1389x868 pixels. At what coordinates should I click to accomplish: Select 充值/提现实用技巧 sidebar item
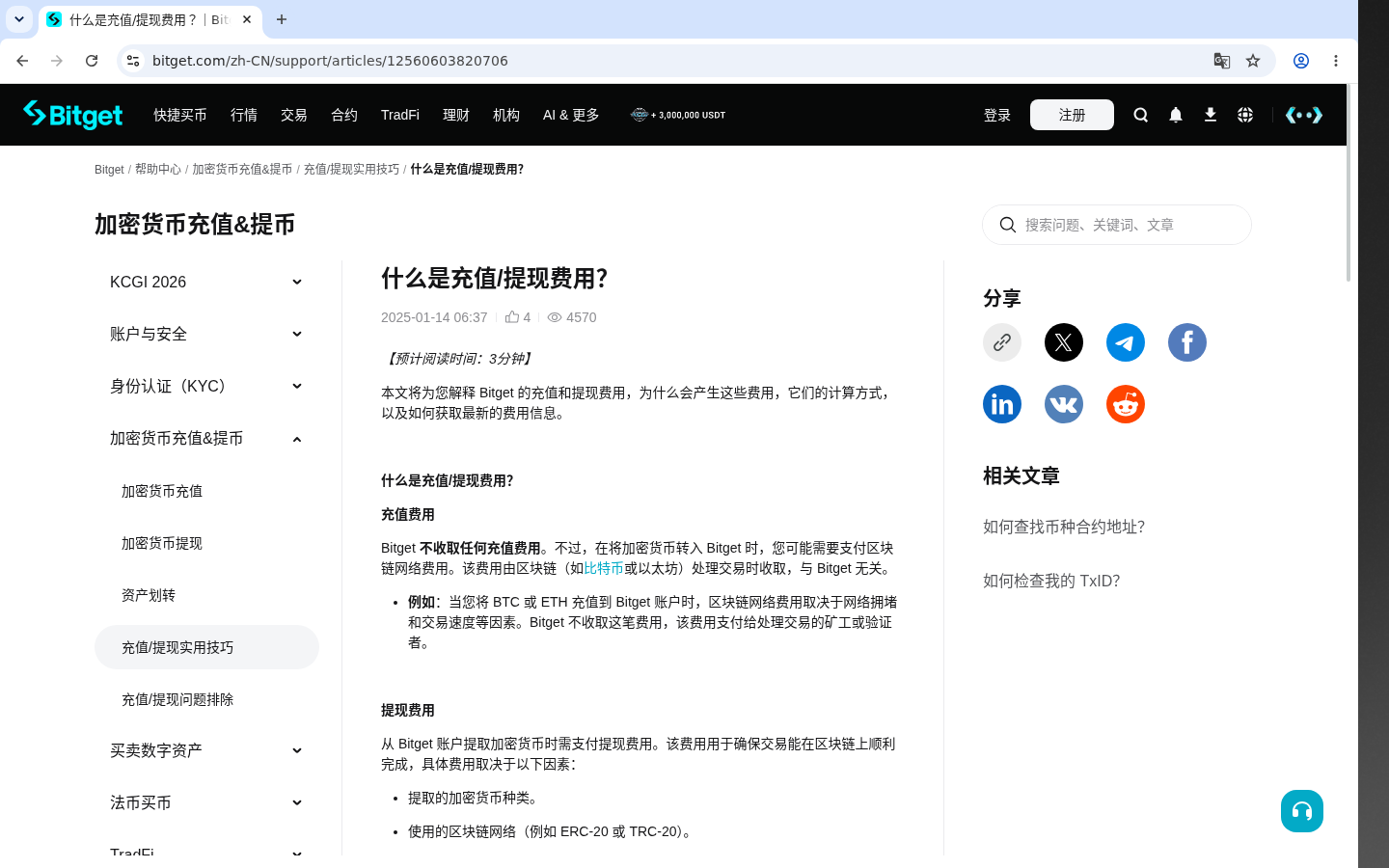click(x=206, y=647)
